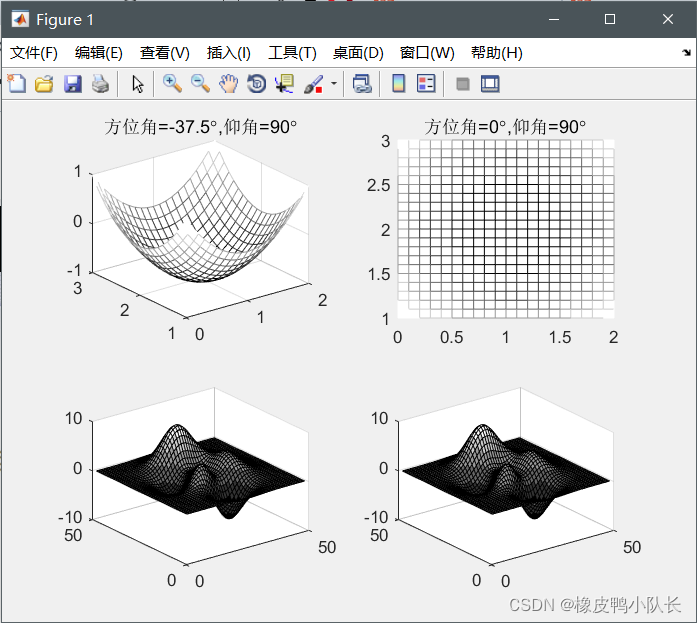Open the 文件(F) menu
This screenshot has height=623, width=697.
(x=34, y=53)
